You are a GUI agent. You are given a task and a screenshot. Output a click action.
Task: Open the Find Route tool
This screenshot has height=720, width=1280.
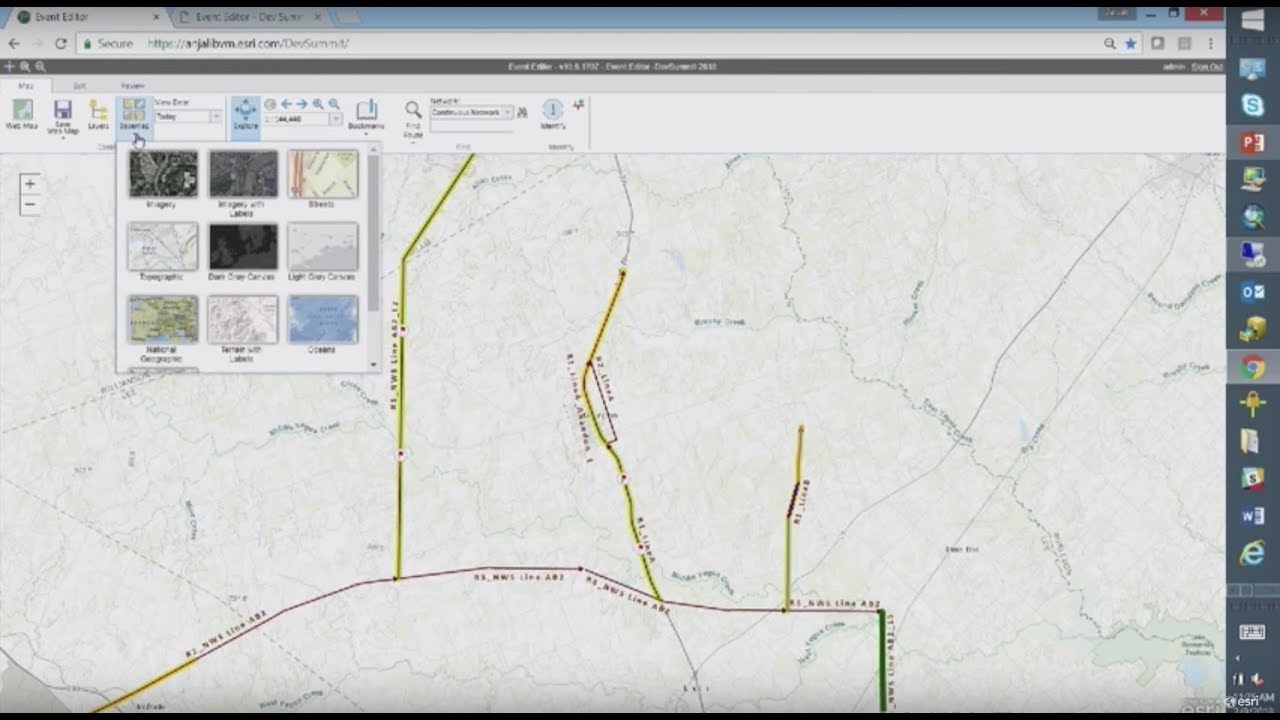point(413,117)
